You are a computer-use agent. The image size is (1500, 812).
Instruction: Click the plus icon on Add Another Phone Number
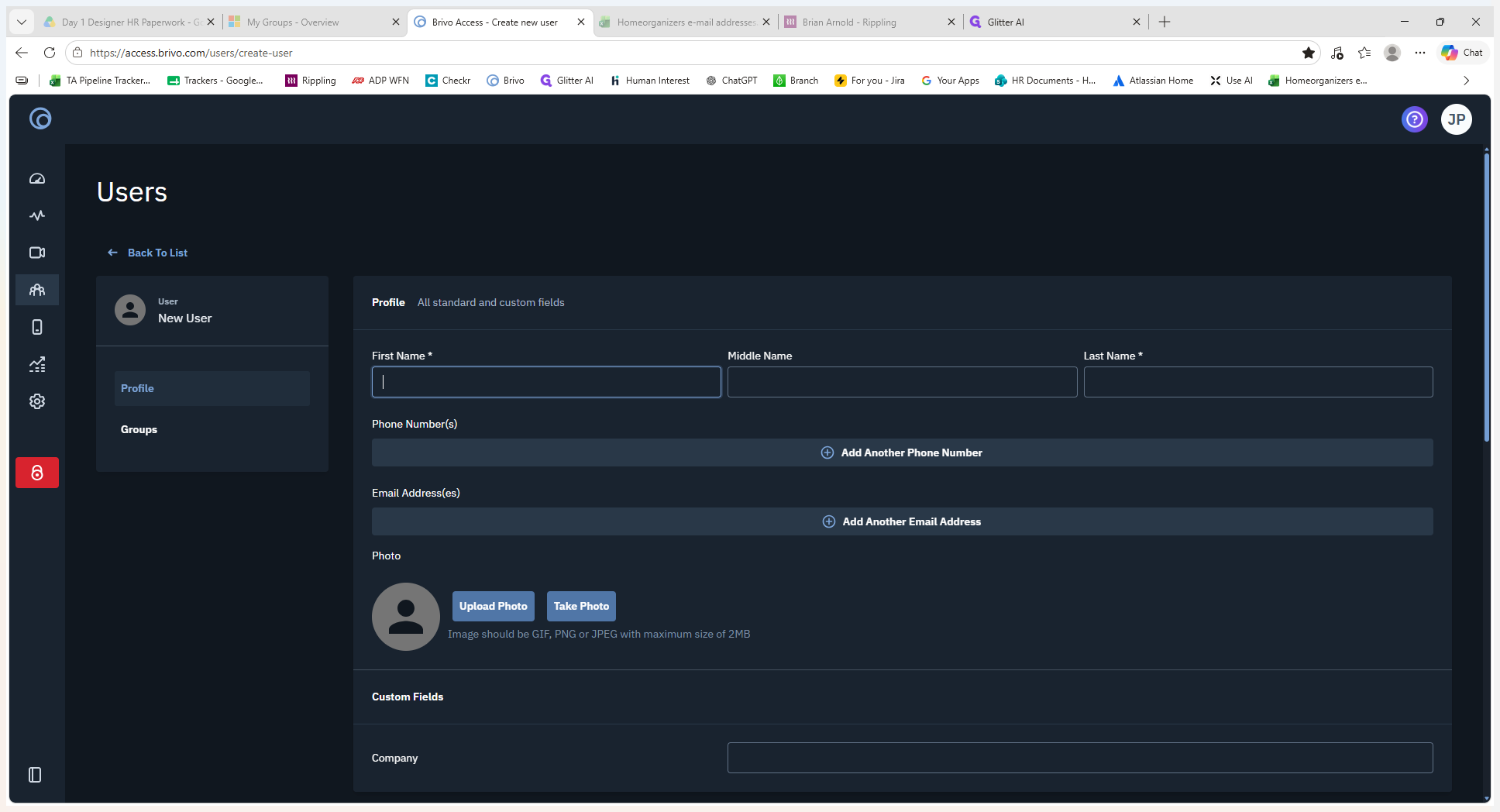[x=827, y=452]
